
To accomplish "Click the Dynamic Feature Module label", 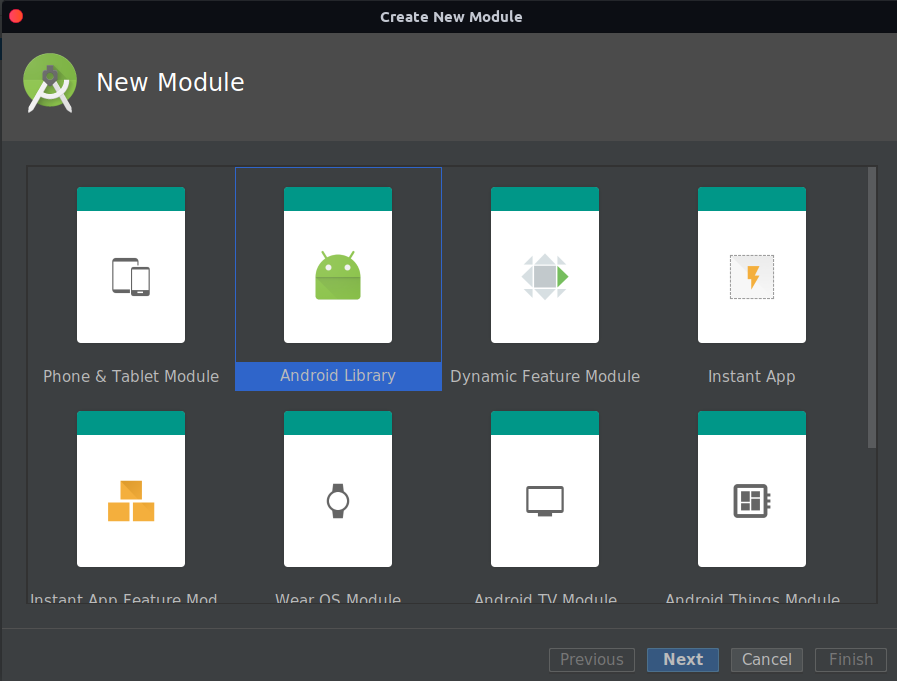I will pos(545,377).
